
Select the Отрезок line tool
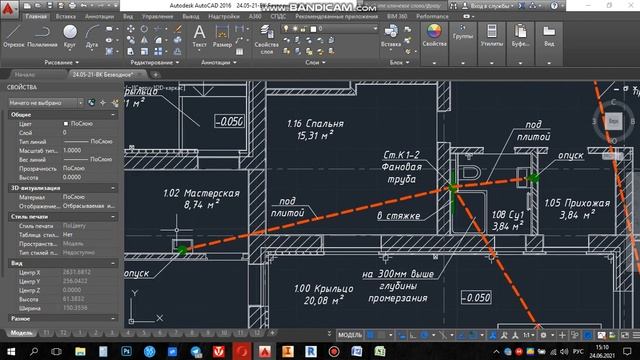[14, 36]
